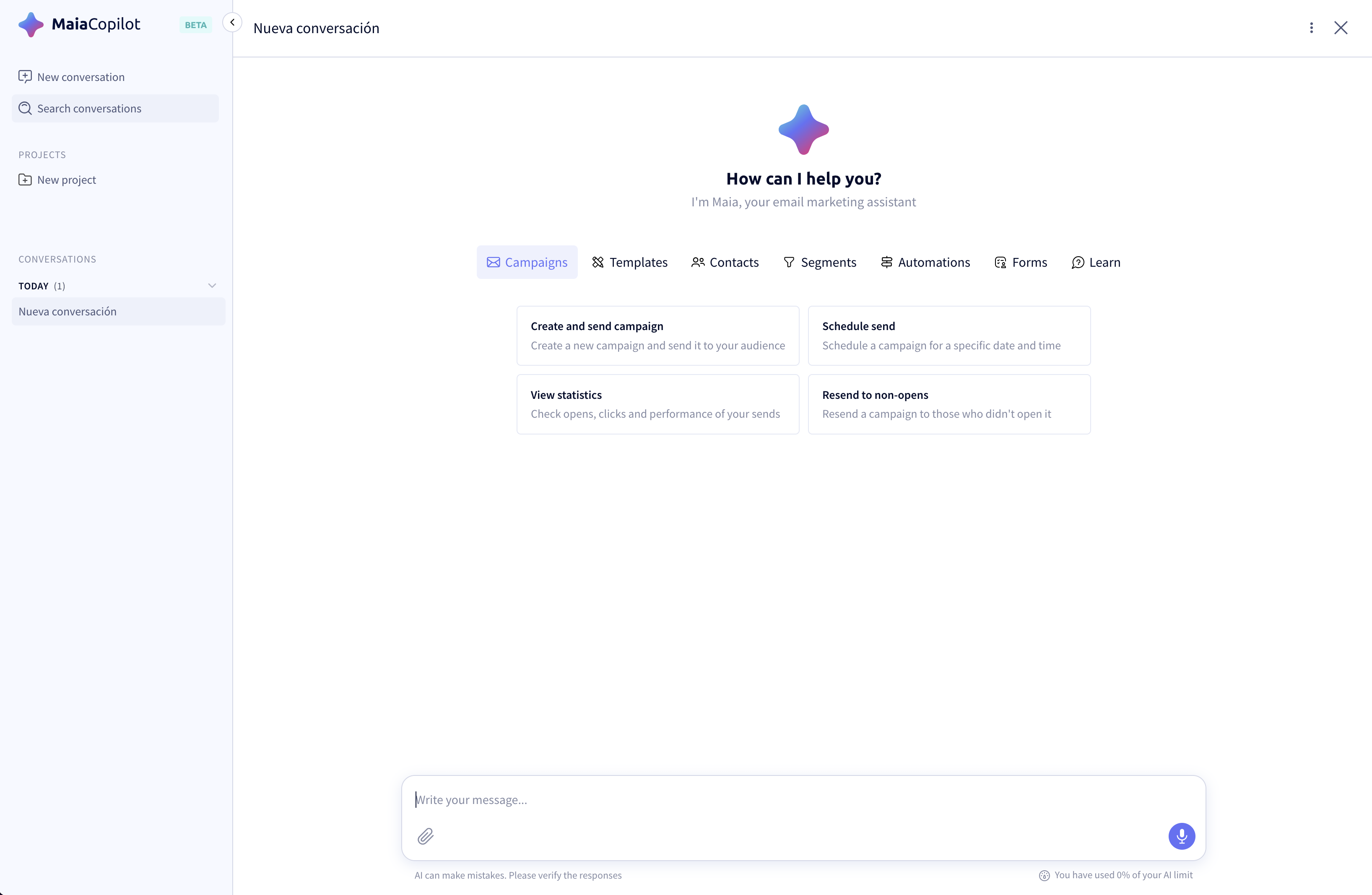The height and width of the screenshot is (895, 1372).
Task: Focus the Search conversations field
Action: click(x=115, y=108)
